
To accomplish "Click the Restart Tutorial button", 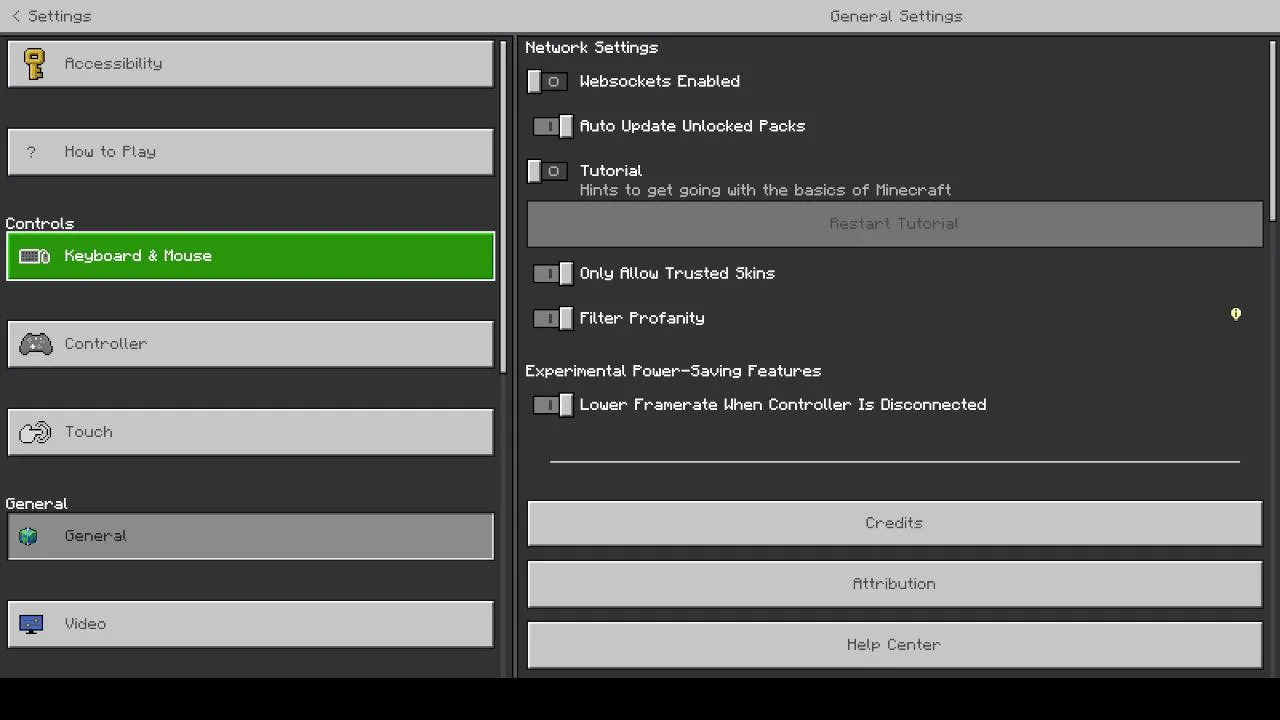I will pos(895,224).
